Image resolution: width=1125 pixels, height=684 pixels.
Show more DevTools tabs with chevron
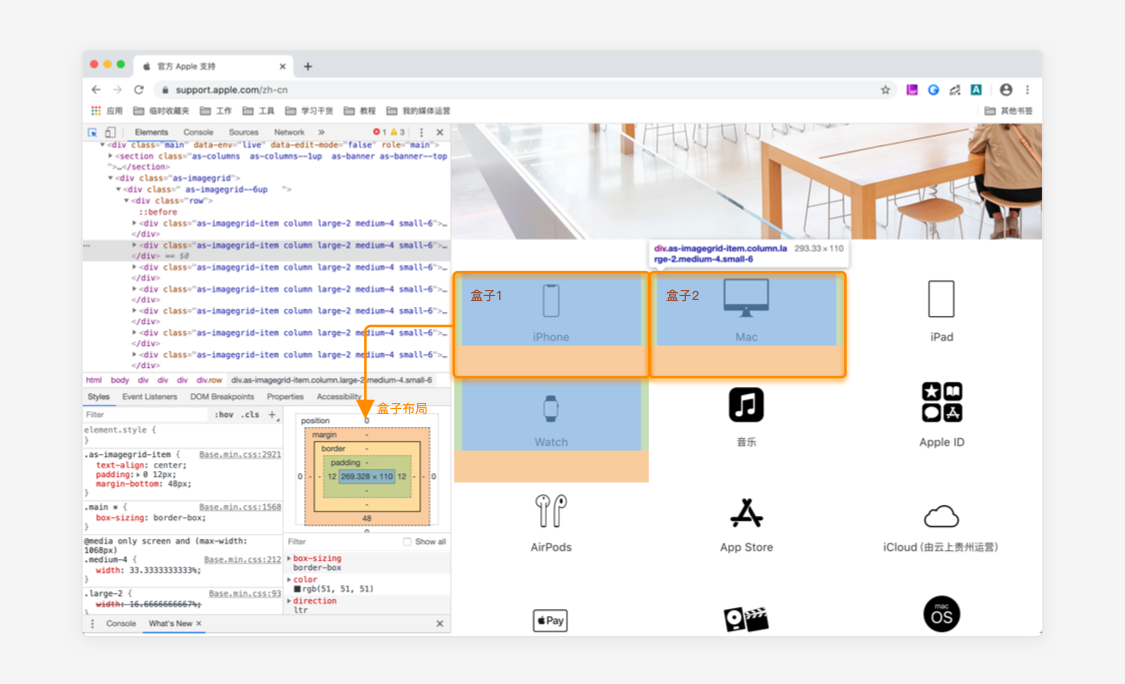pos(321,133)
